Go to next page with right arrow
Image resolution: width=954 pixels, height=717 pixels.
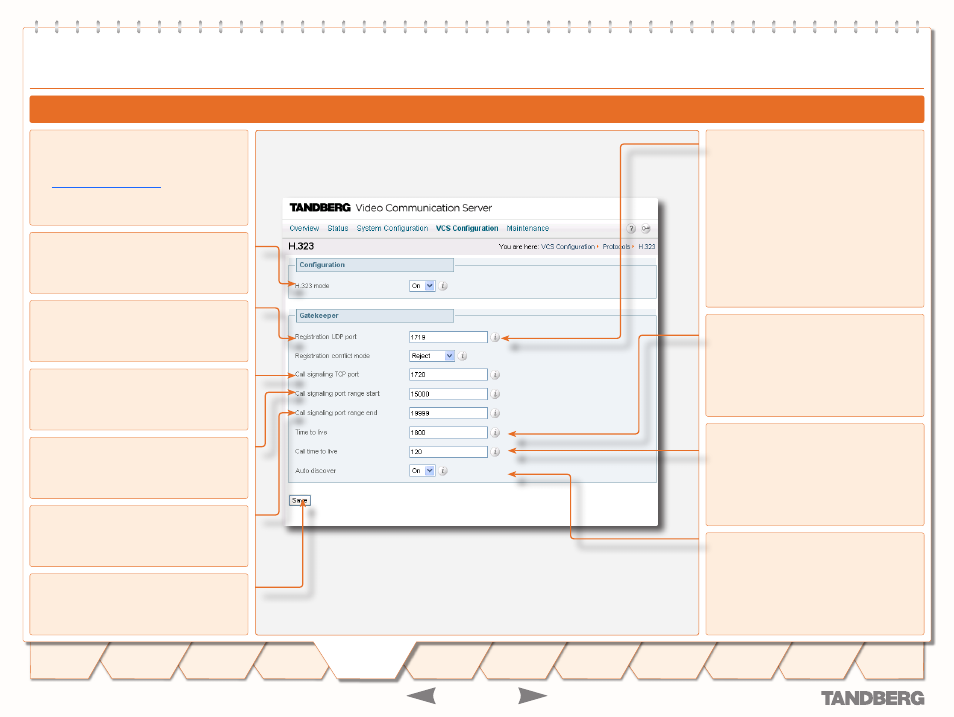532,696
